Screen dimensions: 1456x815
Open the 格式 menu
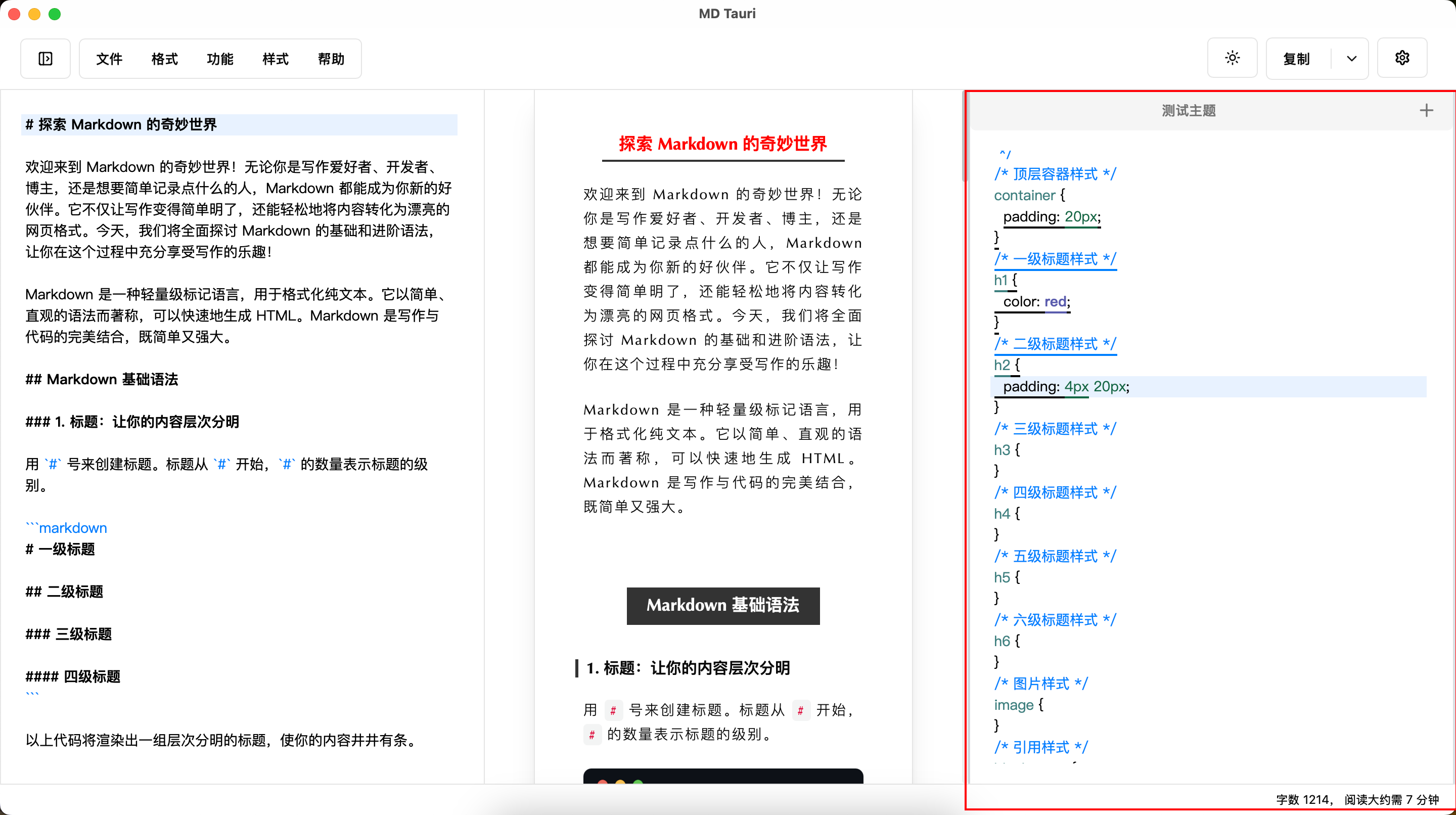point(164,59)
